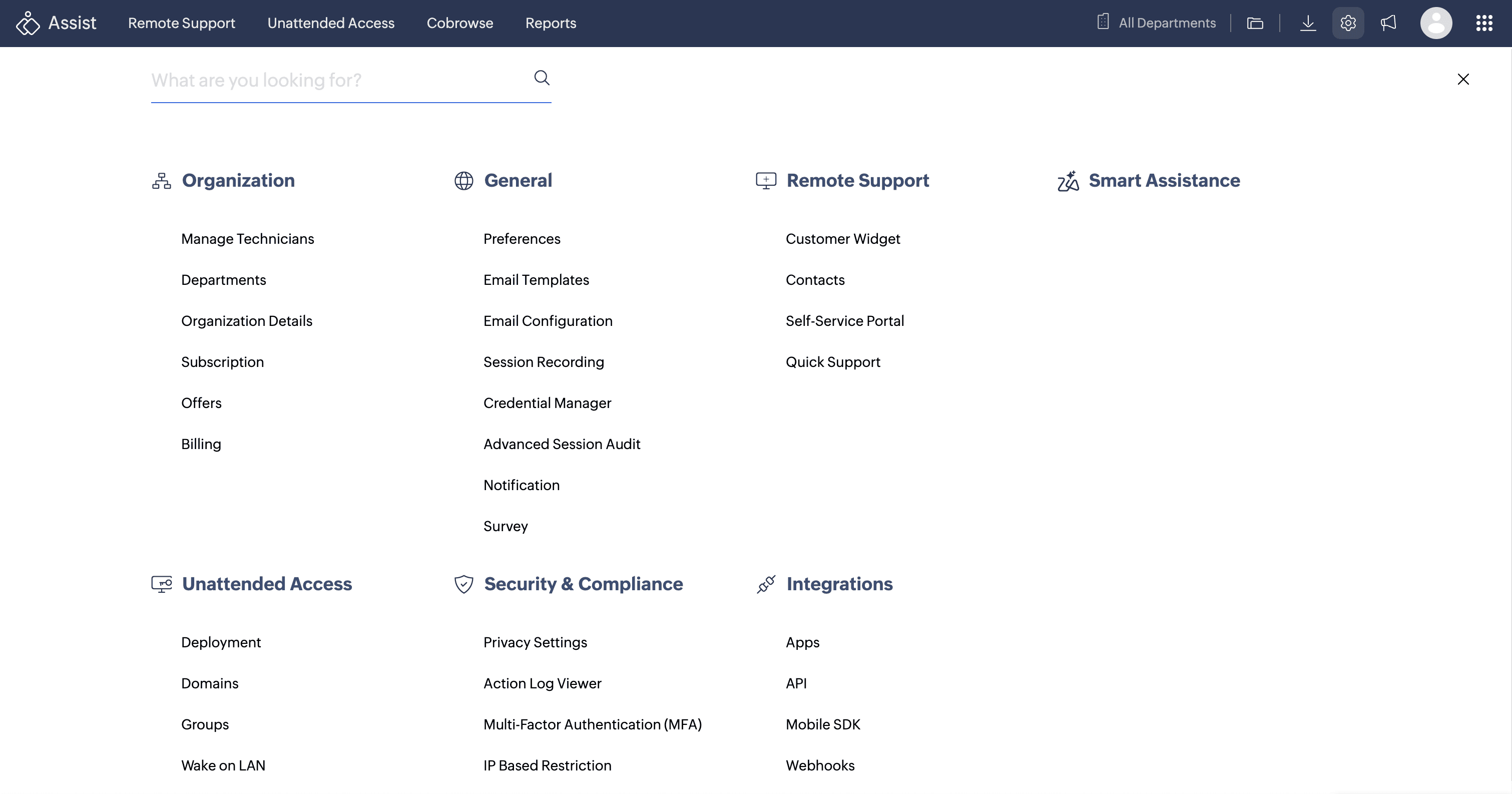
Task: Open Privacy Settings
Action: tap(536, 642)
